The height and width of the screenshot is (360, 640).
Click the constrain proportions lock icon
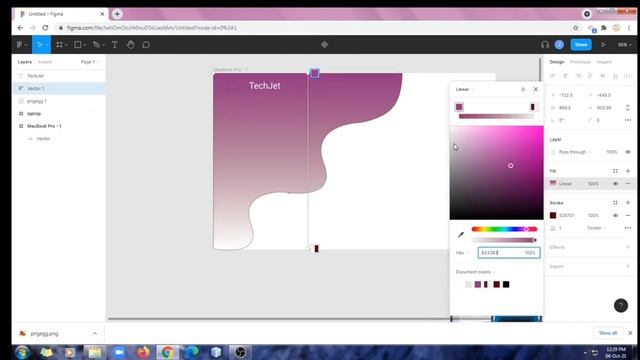(x=628, y=108)
